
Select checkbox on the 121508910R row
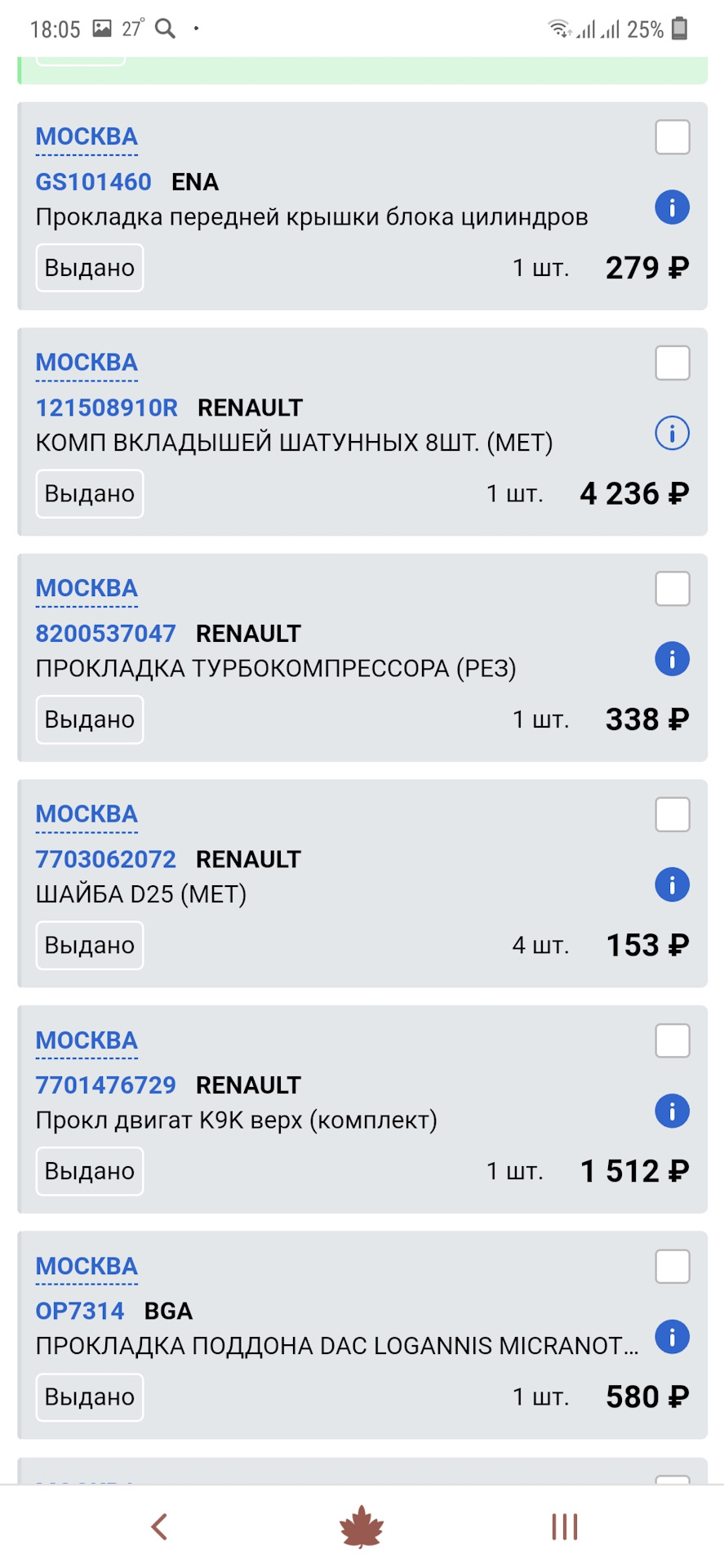point(672,363)
